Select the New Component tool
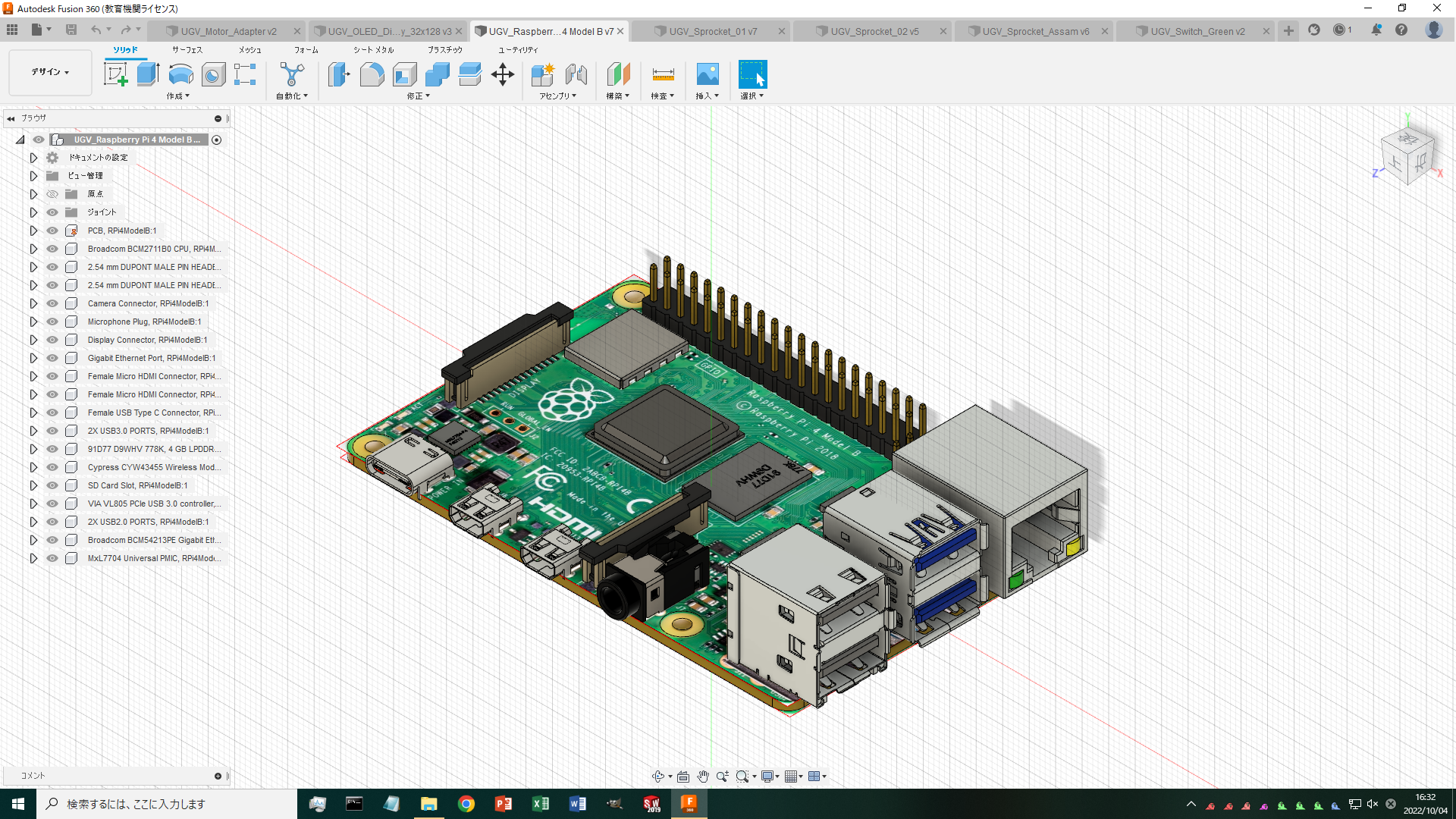The height and width of the screenshot is (819, 1456). pos(542,74)
